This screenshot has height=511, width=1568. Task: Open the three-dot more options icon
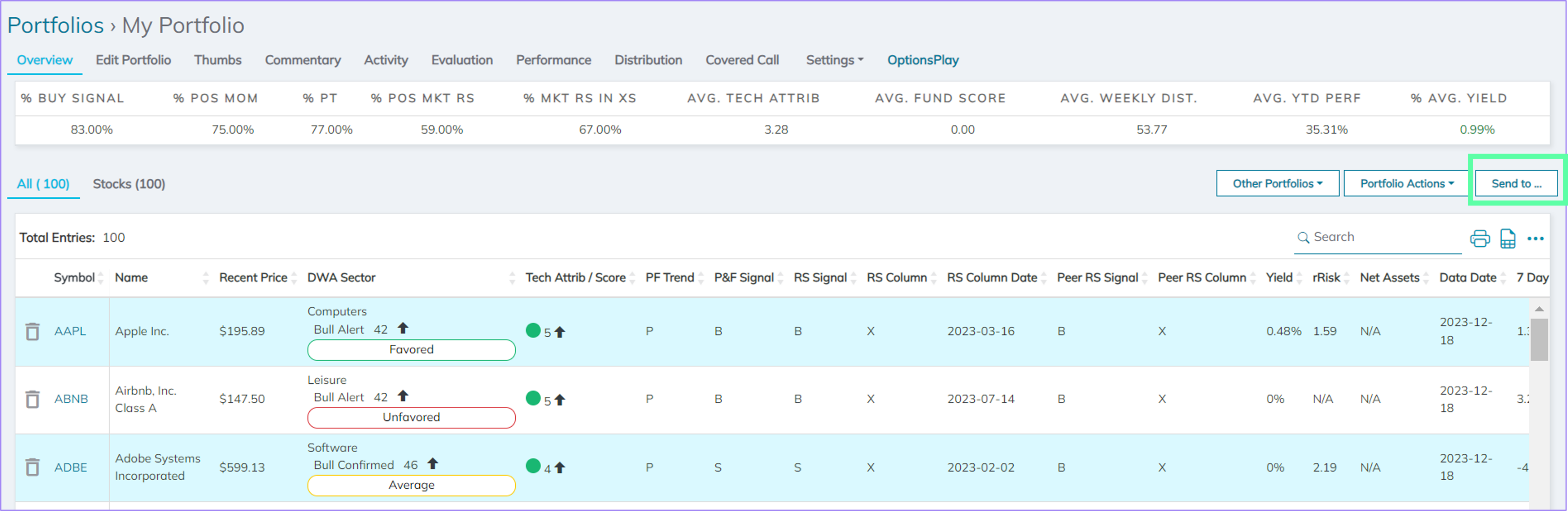pos(1536,239)
